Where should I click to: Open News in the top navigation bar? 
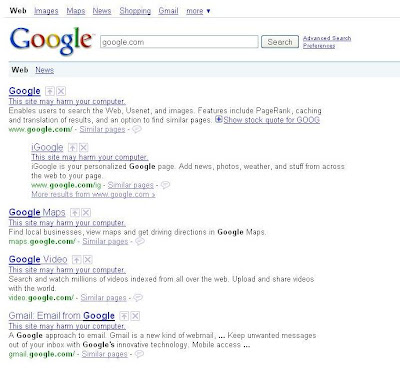(102, 11)
